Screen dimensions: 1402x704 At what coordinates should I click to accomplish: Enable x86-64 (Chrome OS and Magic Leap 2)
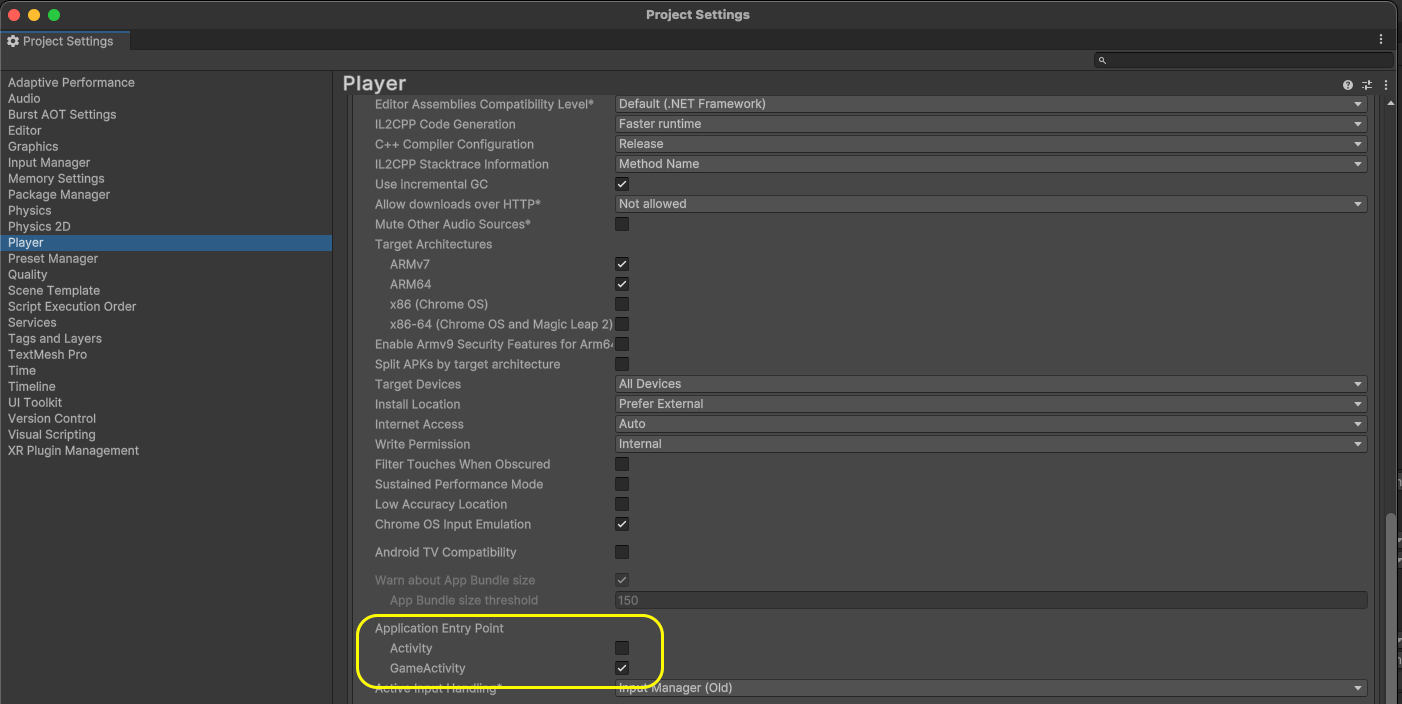tap(622, 324)
